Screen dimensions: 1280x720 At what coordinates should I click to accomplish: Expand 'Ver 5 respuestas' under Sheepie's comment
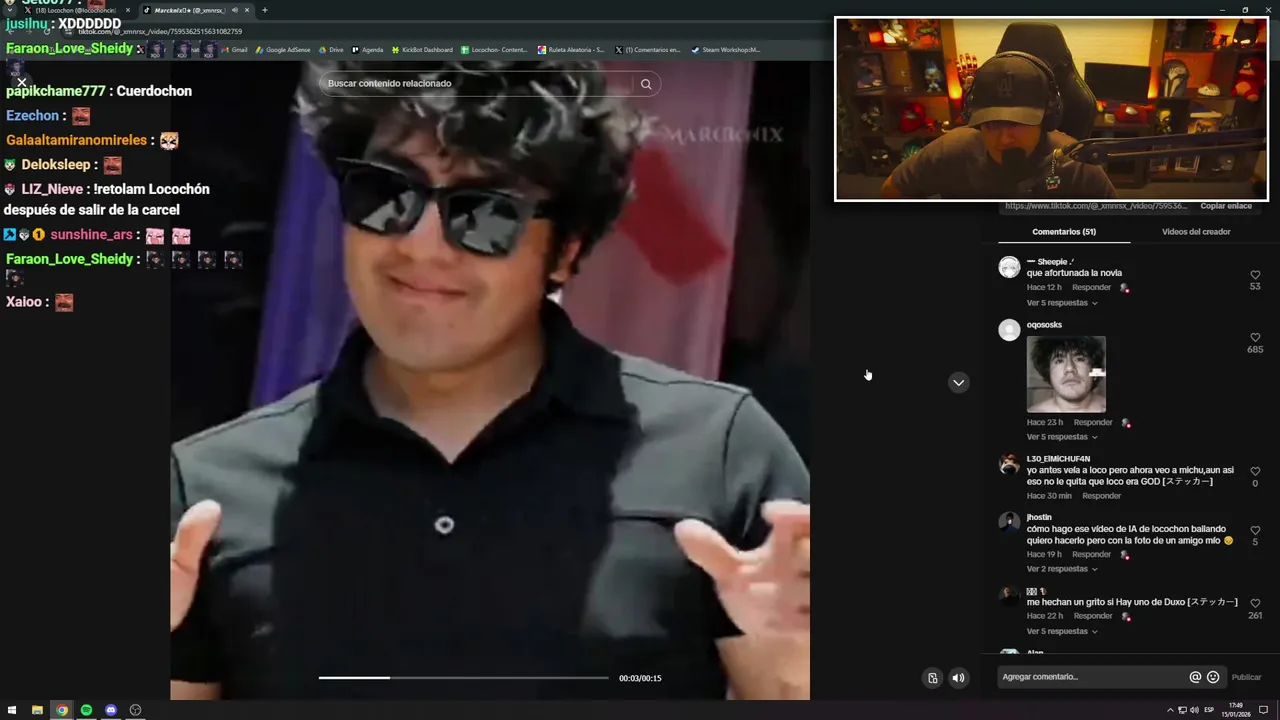[1062, 303]
